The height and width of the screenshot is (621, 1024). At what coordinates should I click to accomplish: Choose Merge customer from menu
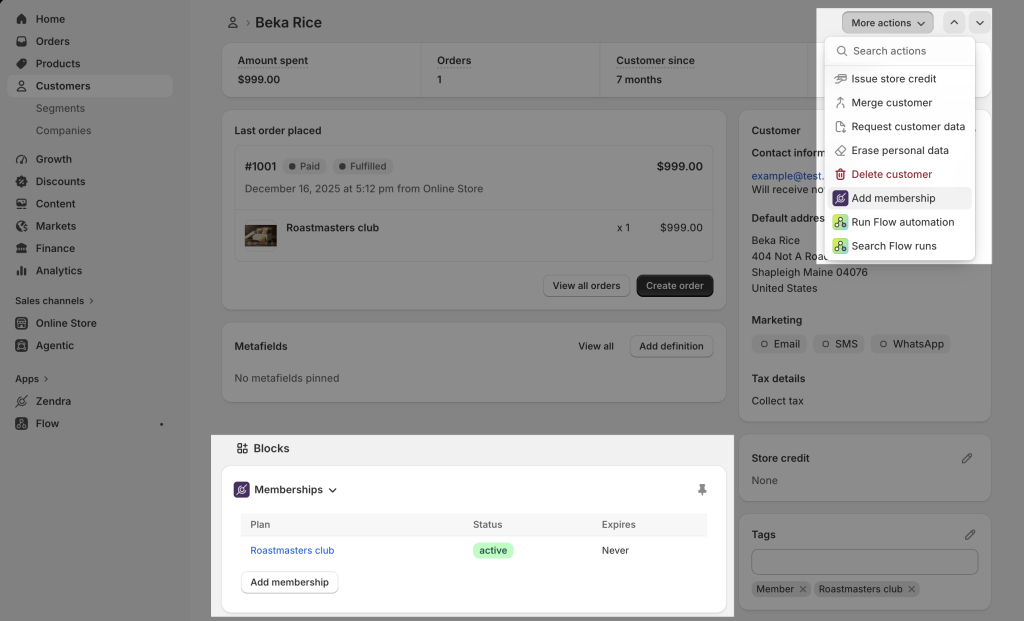(900, 103)
